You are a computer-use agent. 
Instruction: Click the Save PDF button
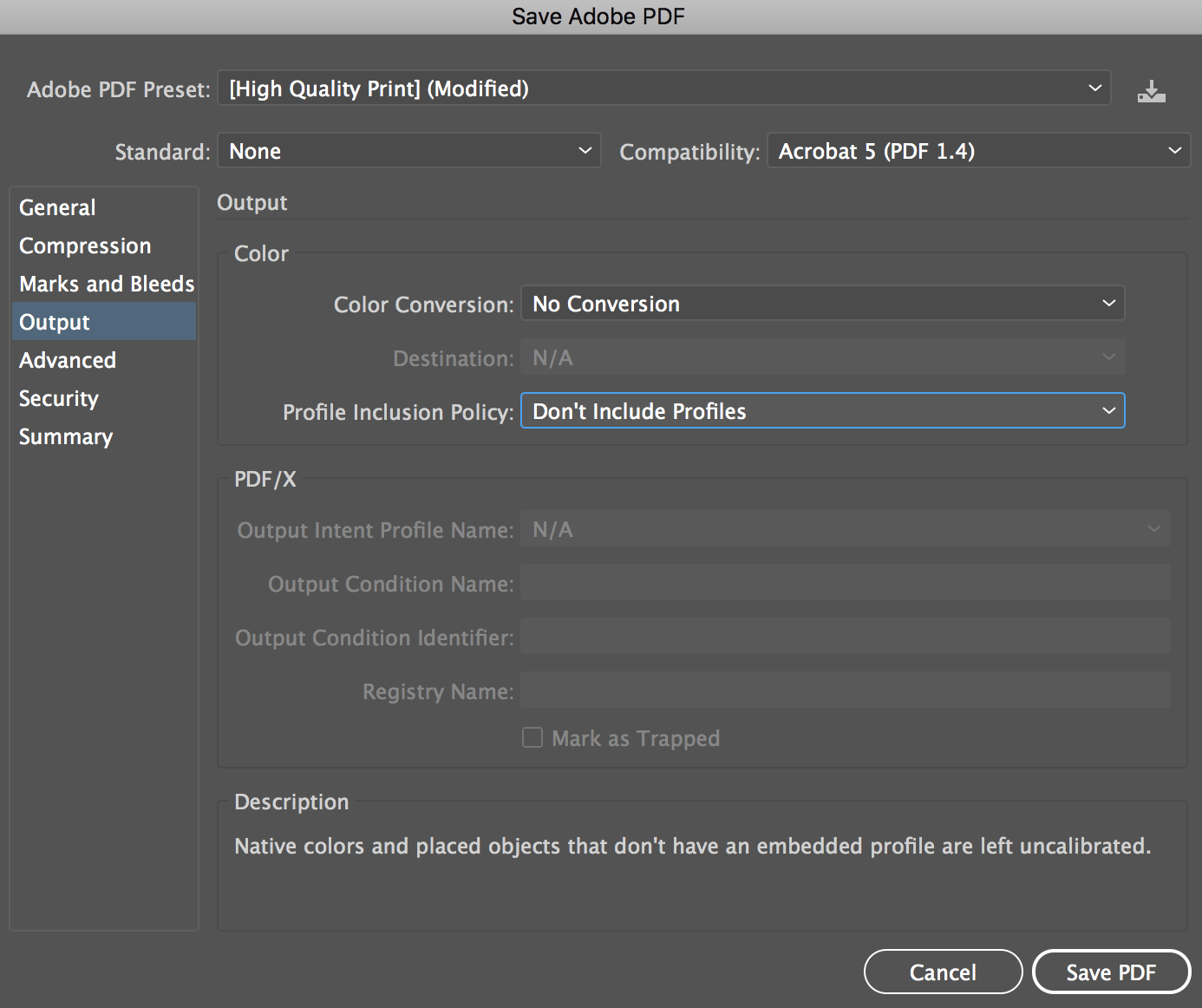click(1112, 972)
